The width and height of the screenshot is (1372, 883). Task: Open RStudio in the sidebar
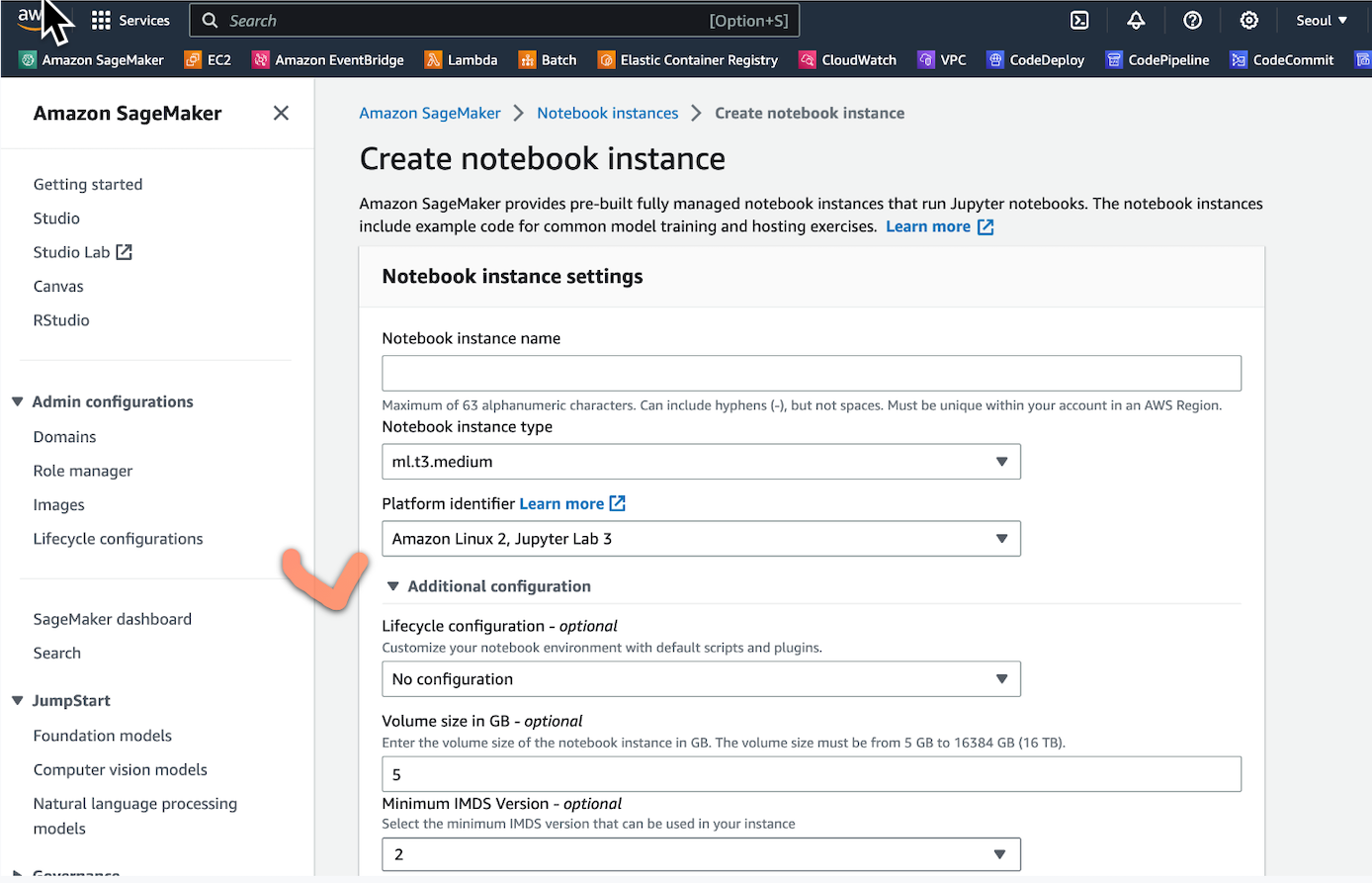click(61, 320)
